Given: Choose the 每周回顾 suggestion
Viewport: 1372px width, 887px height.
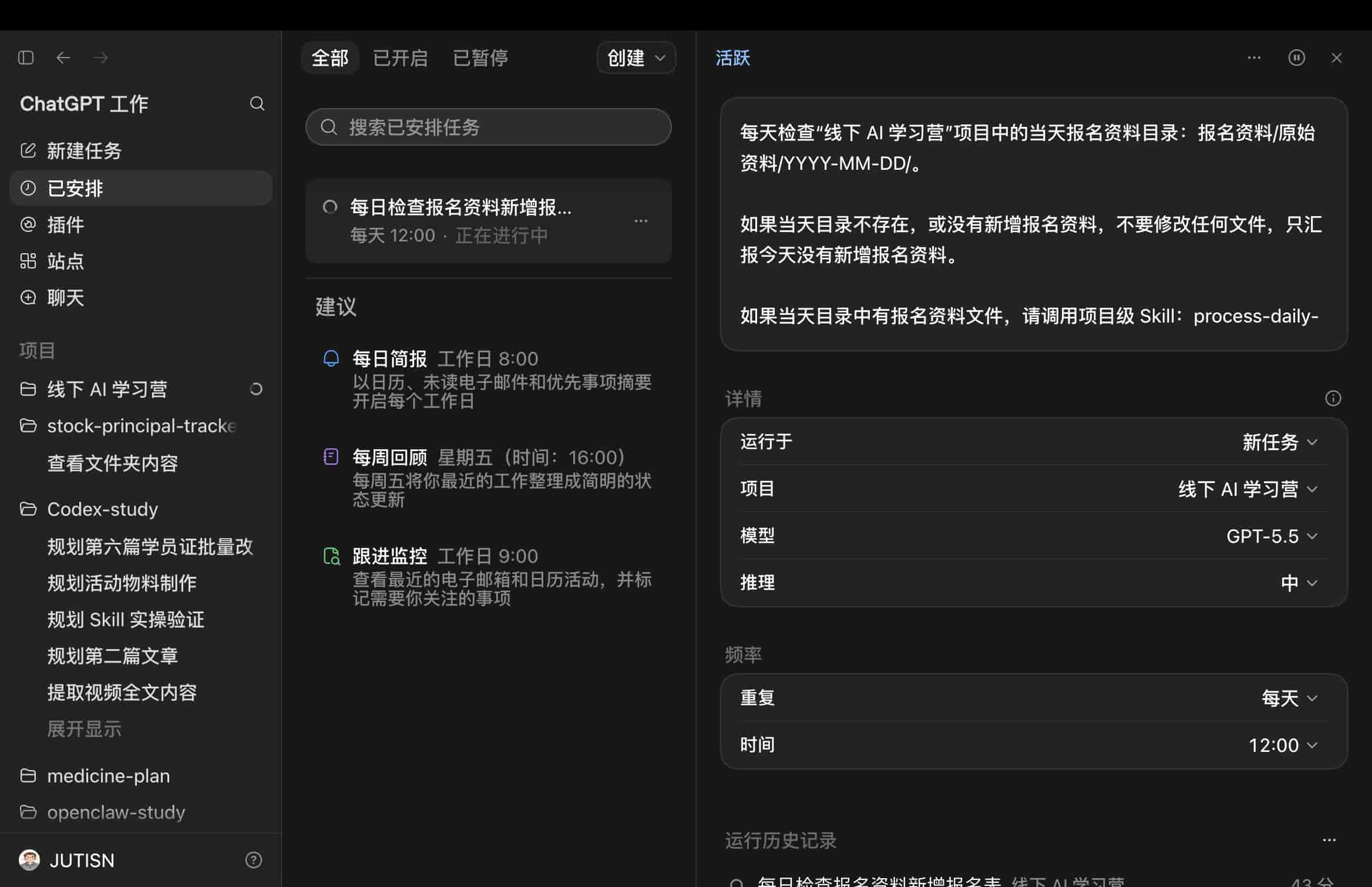Looking at the screenshot, I should point(488,478).
